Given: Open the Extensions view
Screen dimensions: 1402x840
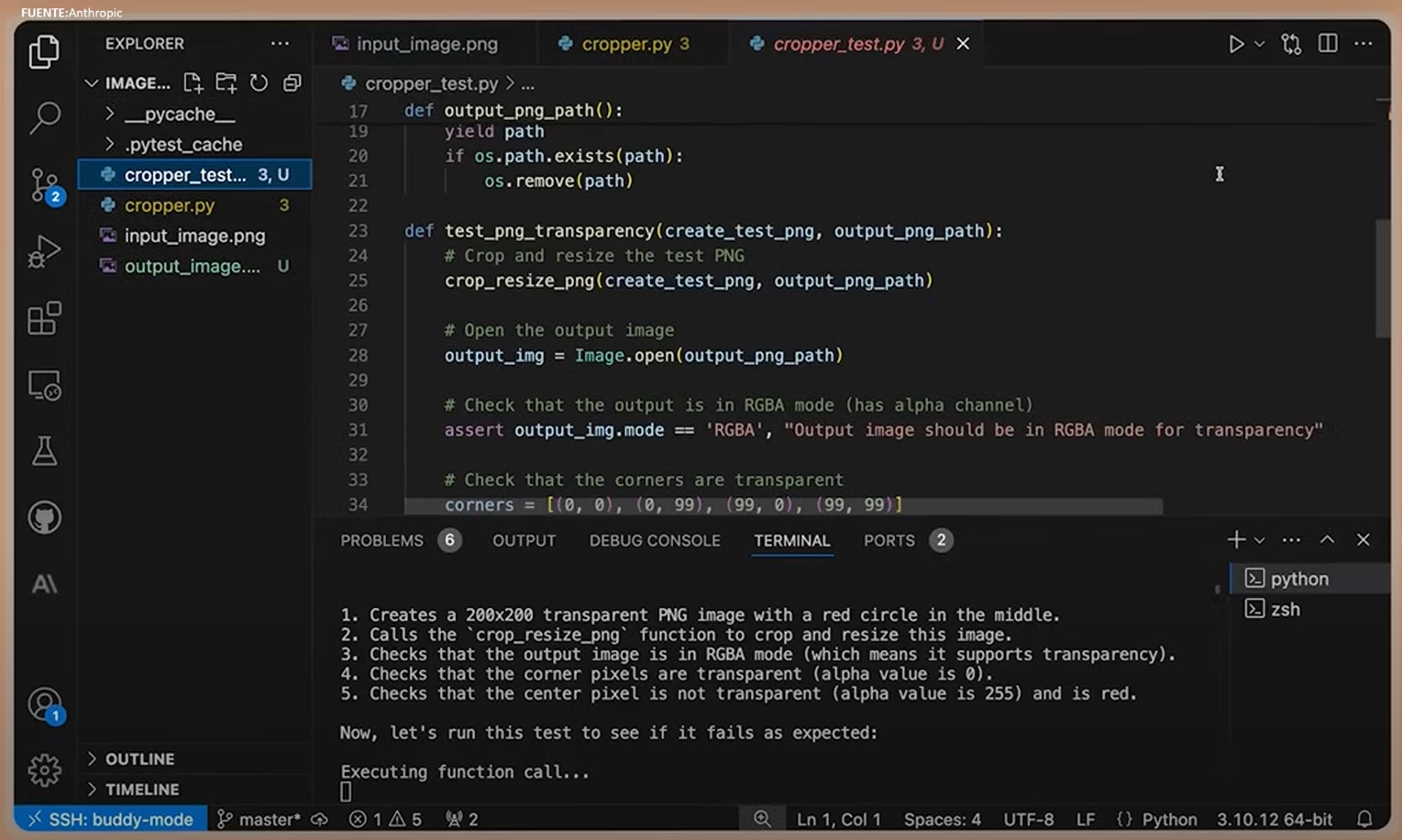Looking at the screenshot, I should pyautogui.click(x=44, y=319).
